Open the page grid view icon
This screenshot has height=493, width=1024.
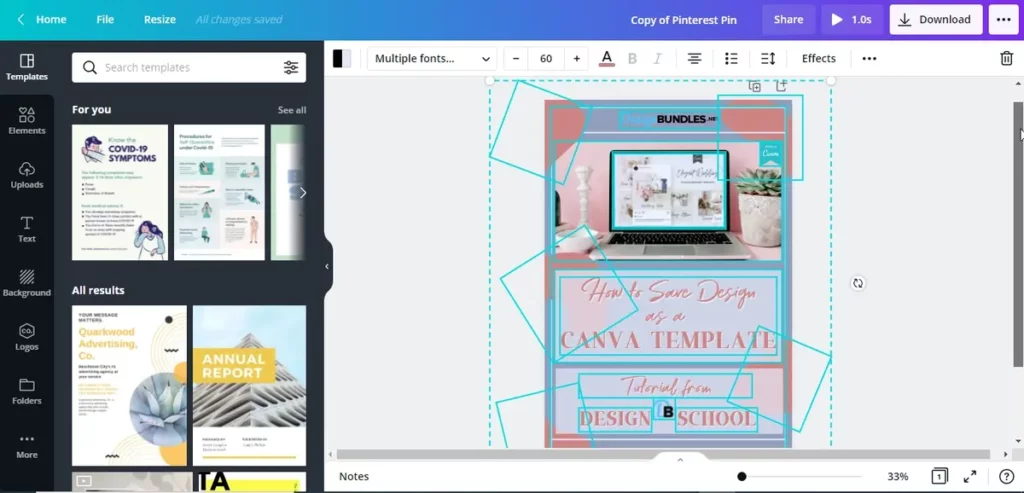click(939, 476)
